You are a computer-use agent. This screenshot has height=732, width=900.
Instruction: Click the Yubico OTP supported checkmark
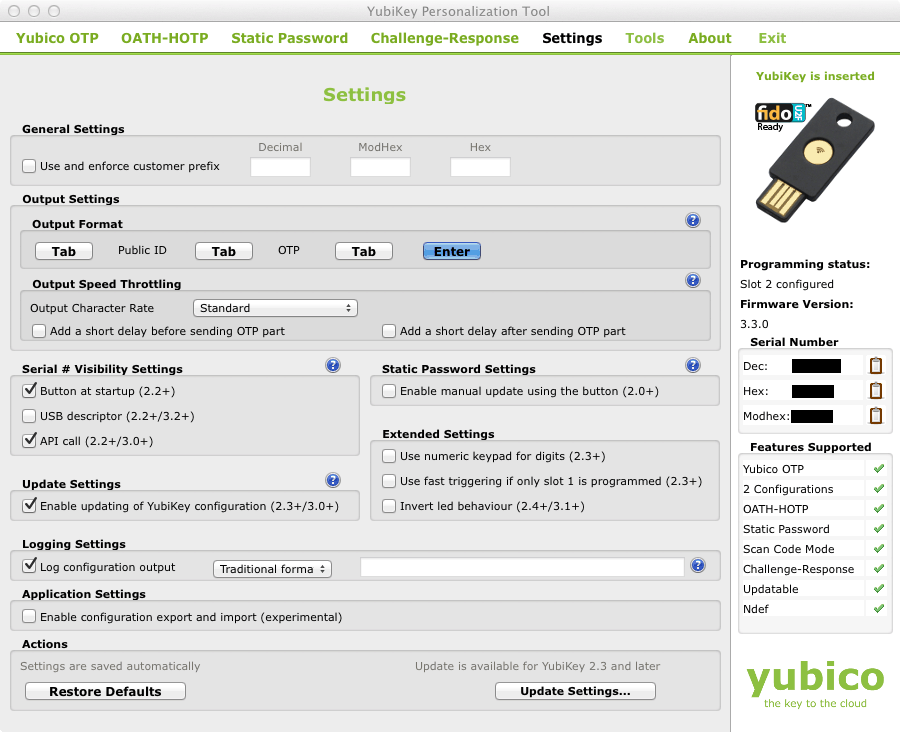point(878,469)
